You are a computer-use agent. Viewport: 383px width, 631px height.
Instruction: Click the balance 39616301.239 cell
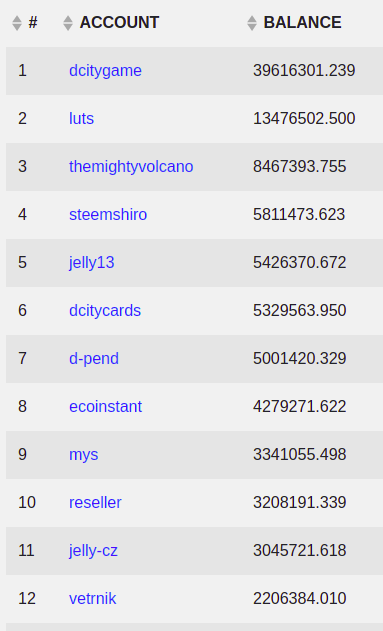[304, 71]
